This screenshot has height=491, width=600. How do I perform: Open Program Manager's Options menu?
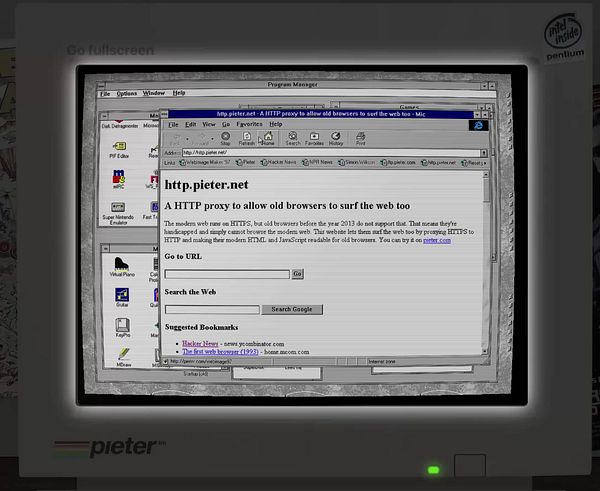127,93
